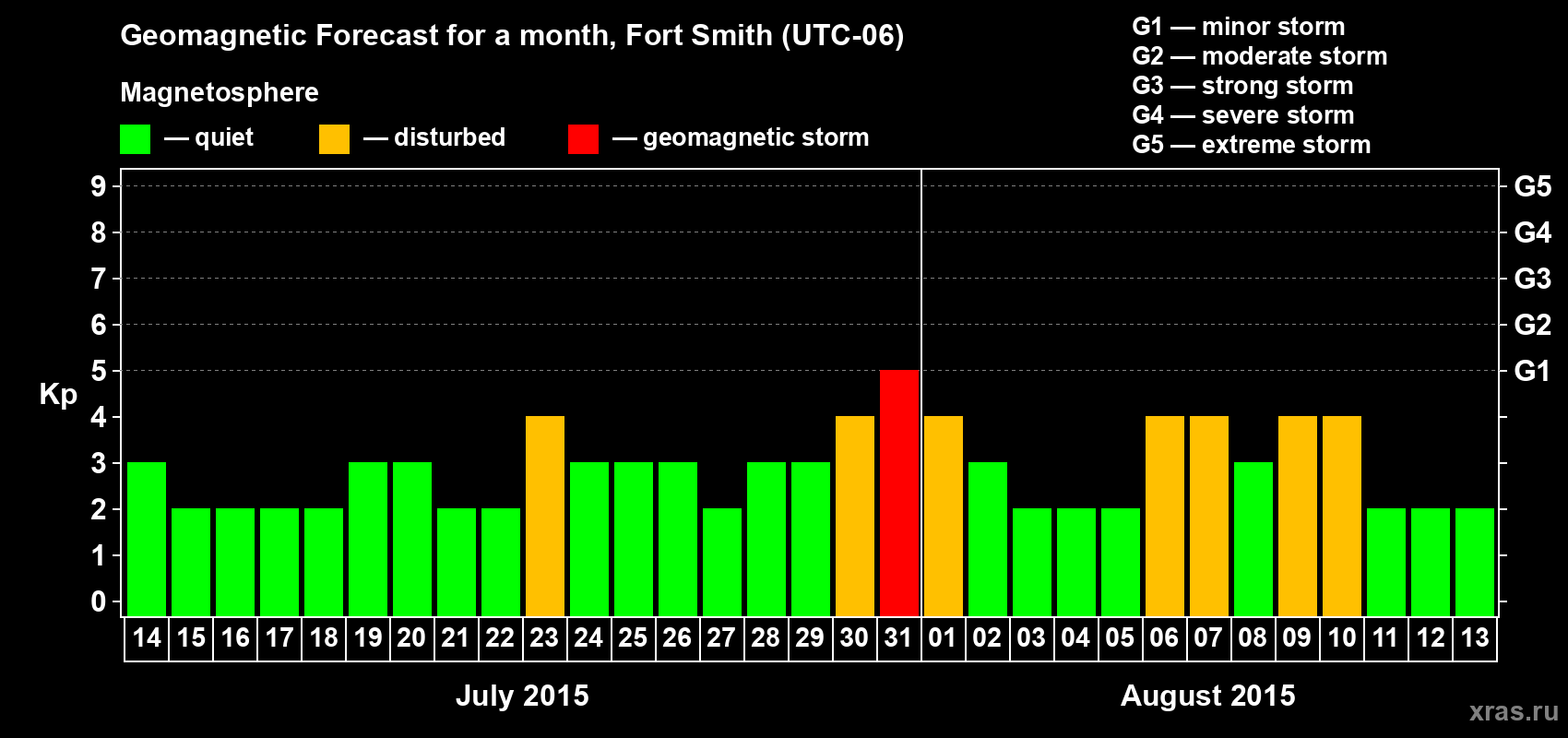
Task: Select the orange bar for July 30
Action: tap(855, 516)
